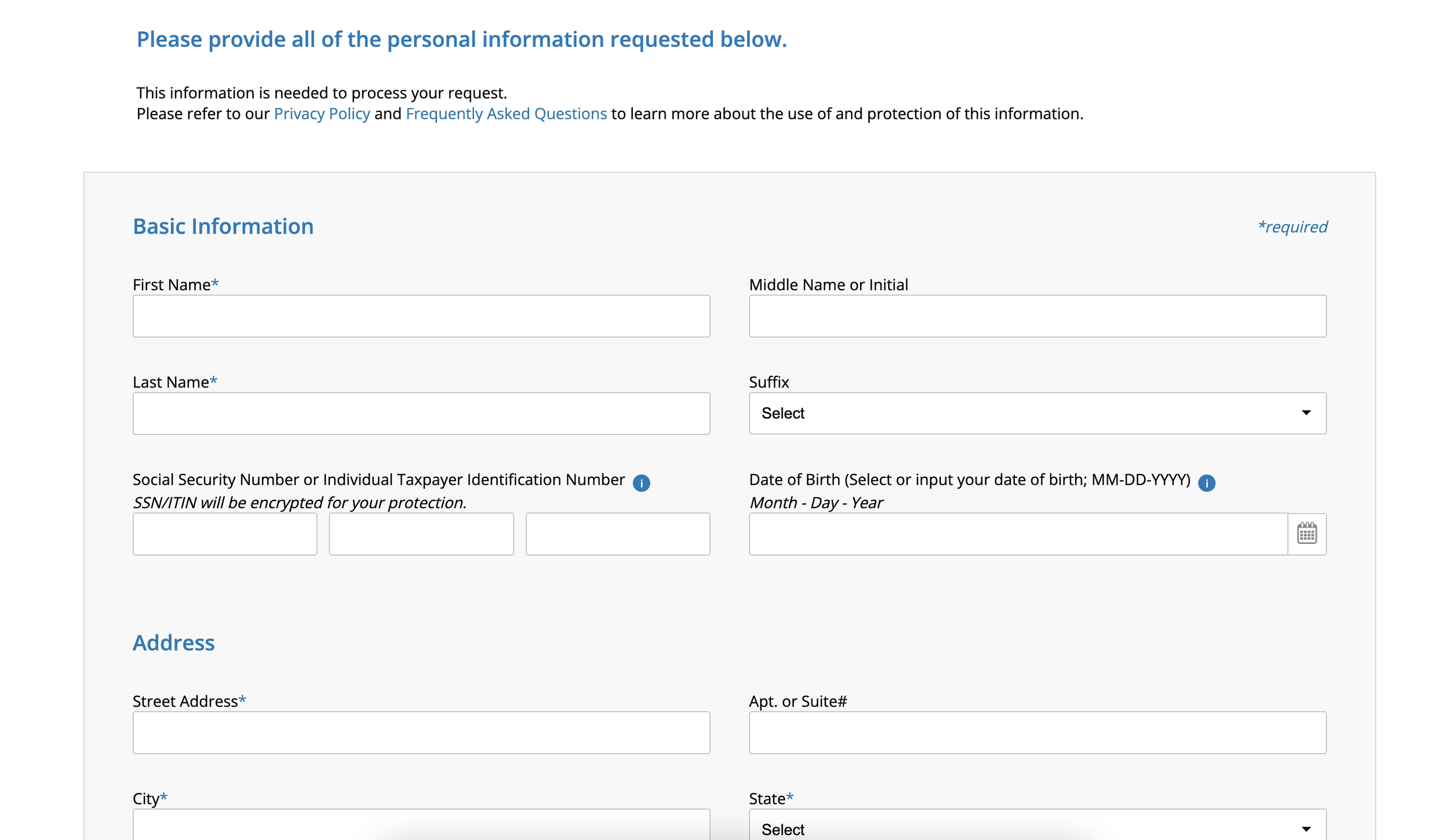
Task: Select the middle SSN segment box
Action: coord(421,534)
